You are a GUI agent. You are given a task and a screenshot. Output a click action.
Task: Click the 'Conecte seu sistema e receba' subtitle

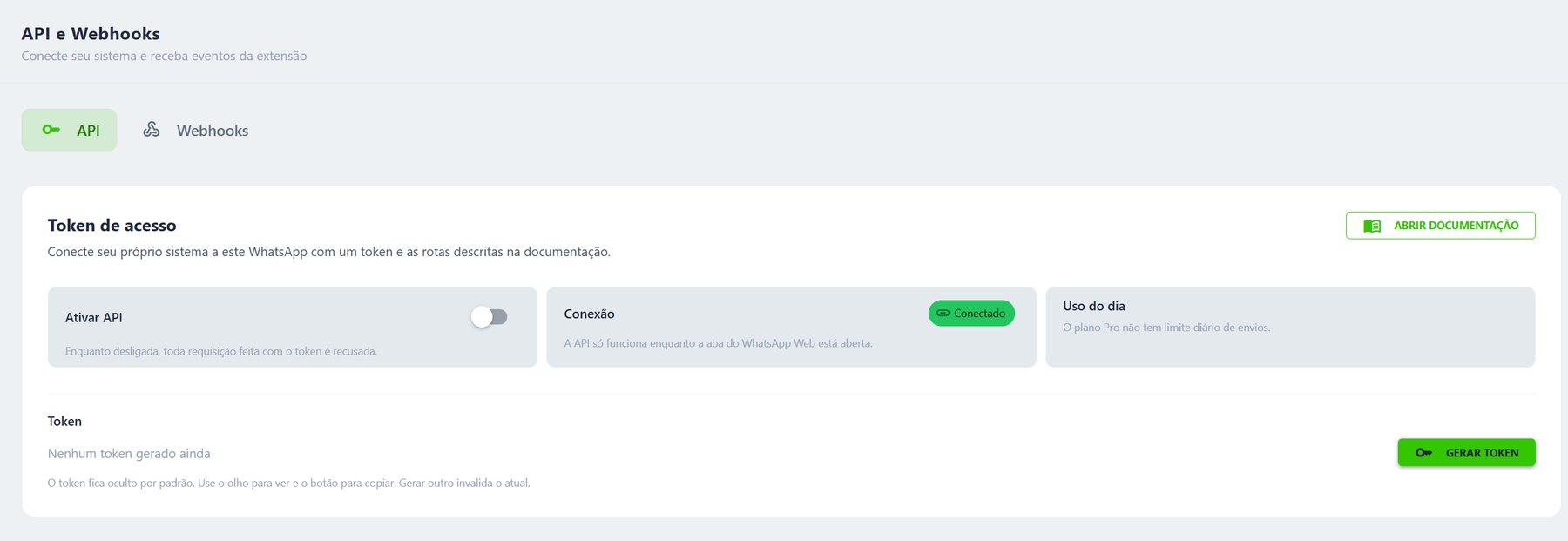pyautogui.click(x=164, y=56)
